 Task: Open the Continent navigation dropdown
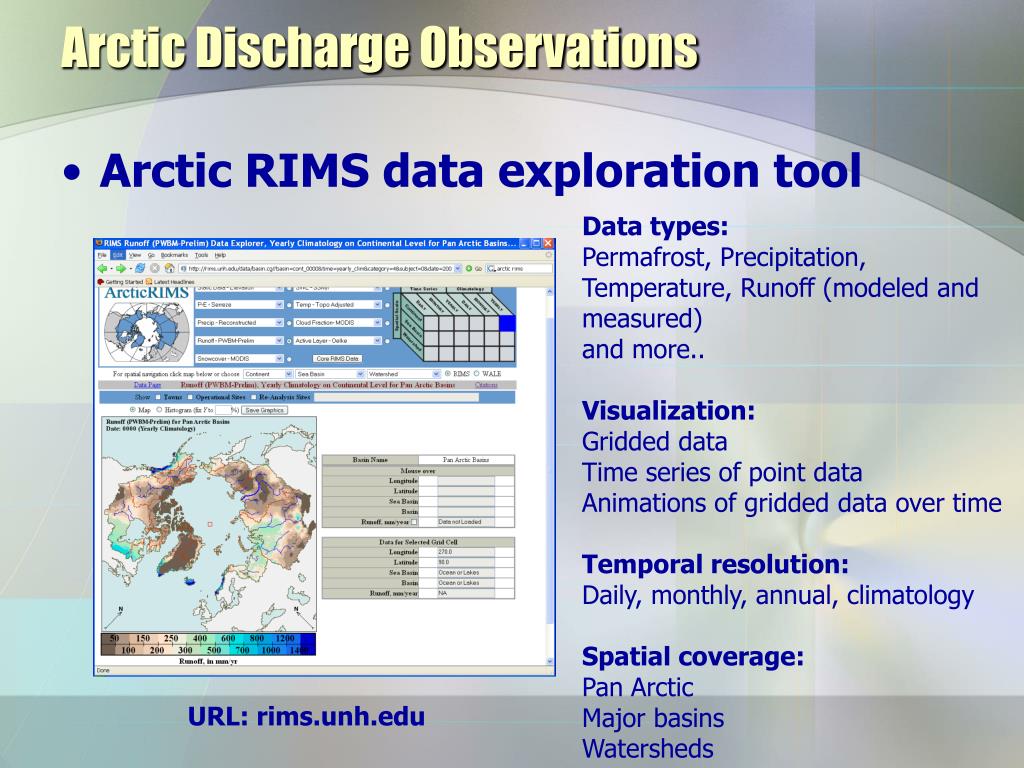point(268,374)
